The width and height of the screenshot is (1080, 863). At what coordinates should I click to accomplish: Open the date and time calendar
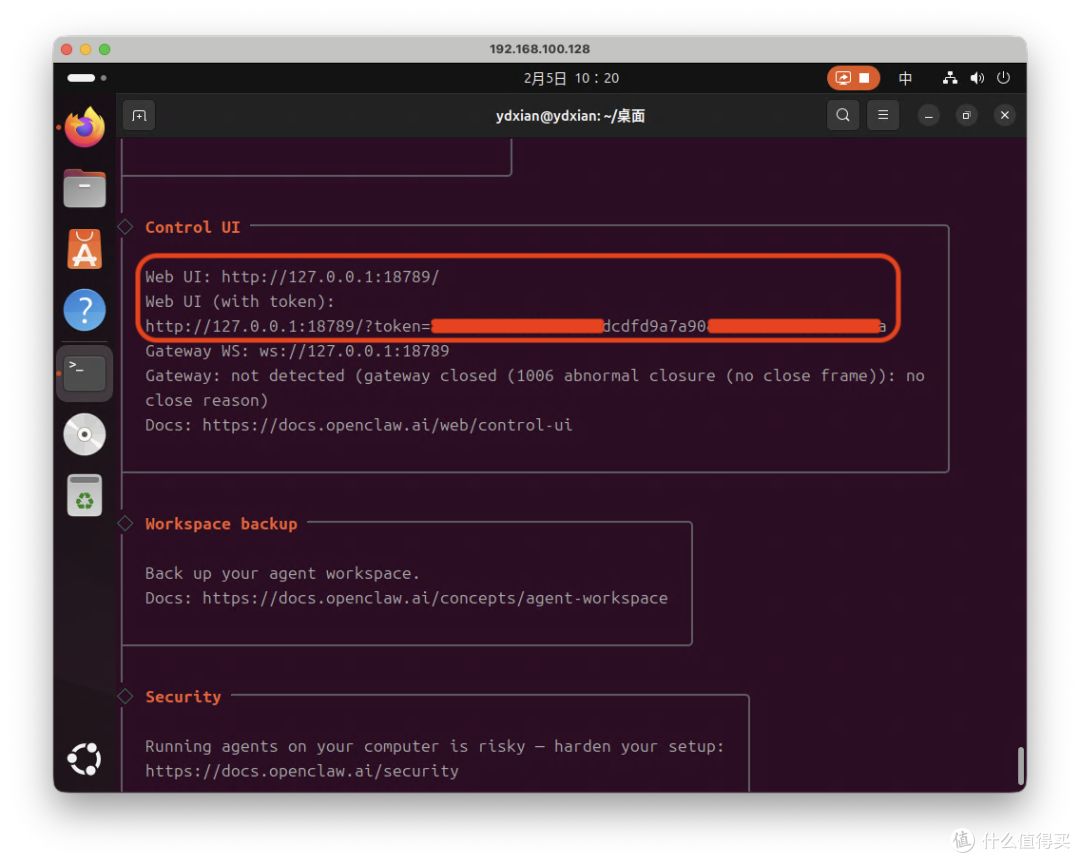pos(571,79)
